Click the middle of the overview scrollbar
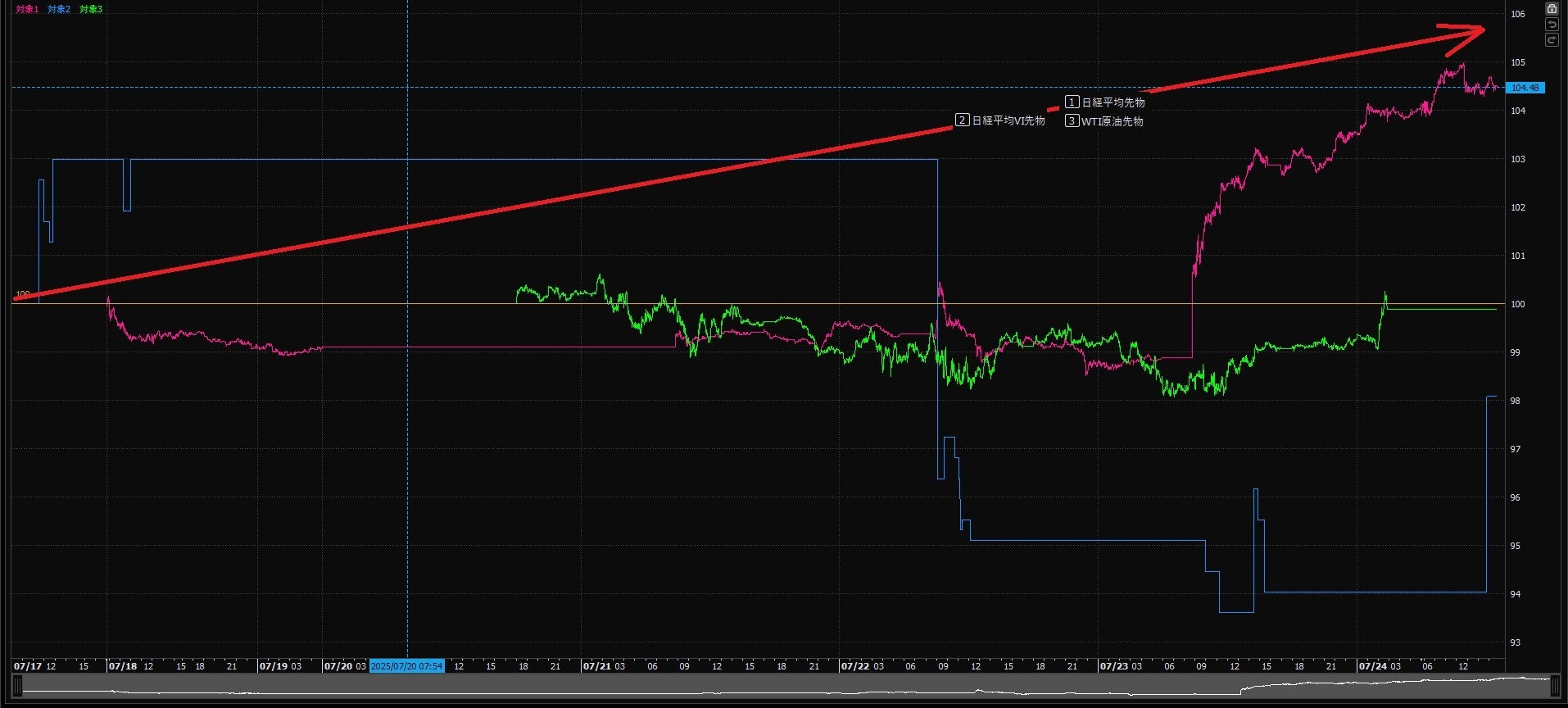Screen dimensions: 1568x708 coord(785,685)
